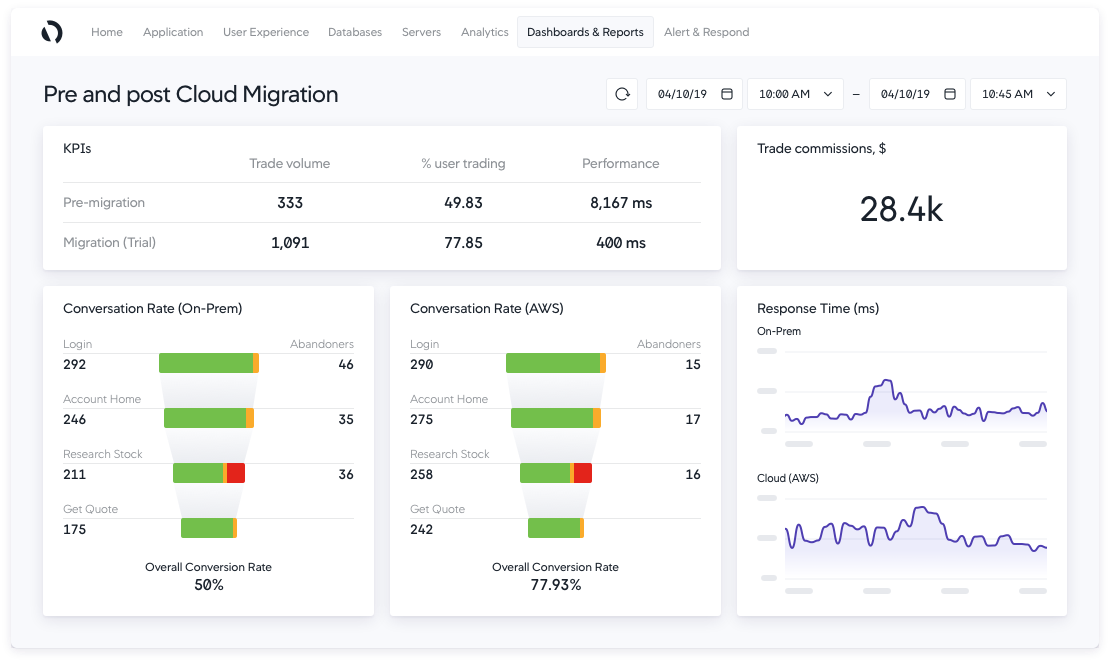The image size is (1110, 662).
Task: Click AWS Get Quote count 242
Action: 421,530
